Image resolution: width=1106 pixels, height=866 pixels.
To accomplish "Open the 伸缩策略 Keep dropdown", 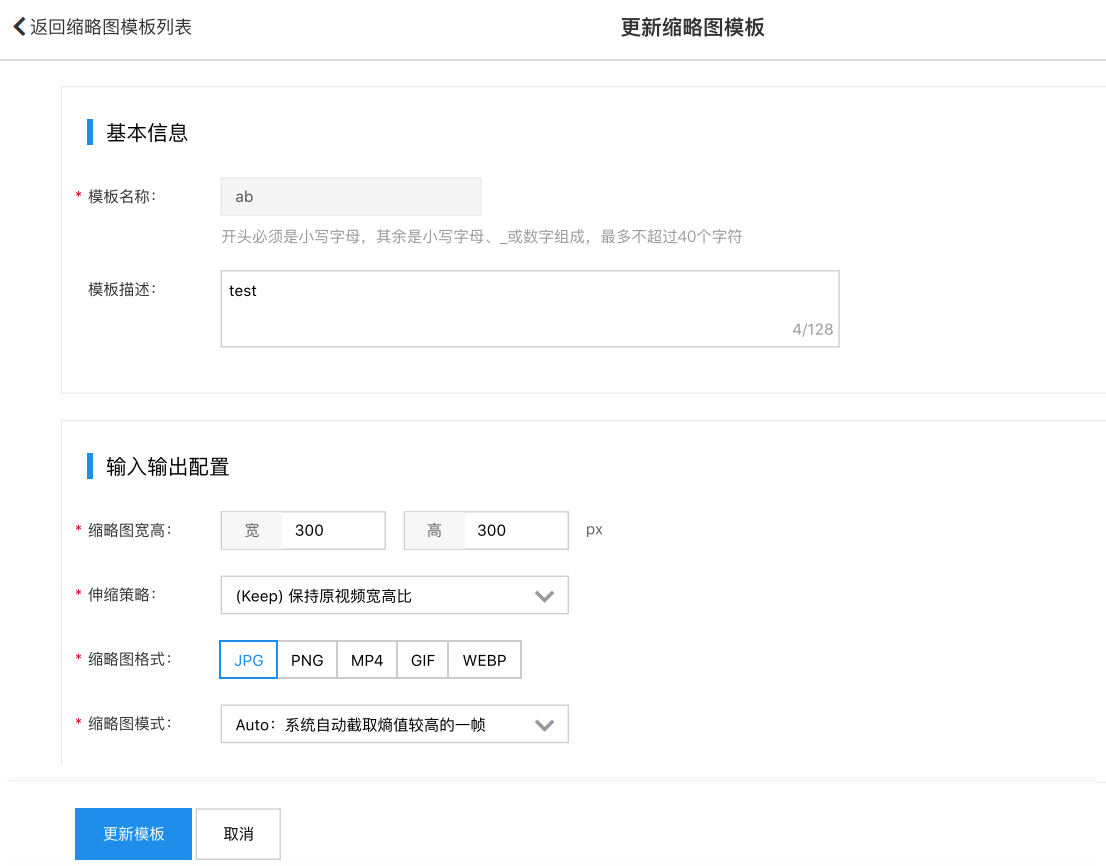I will tap(380, 596).
